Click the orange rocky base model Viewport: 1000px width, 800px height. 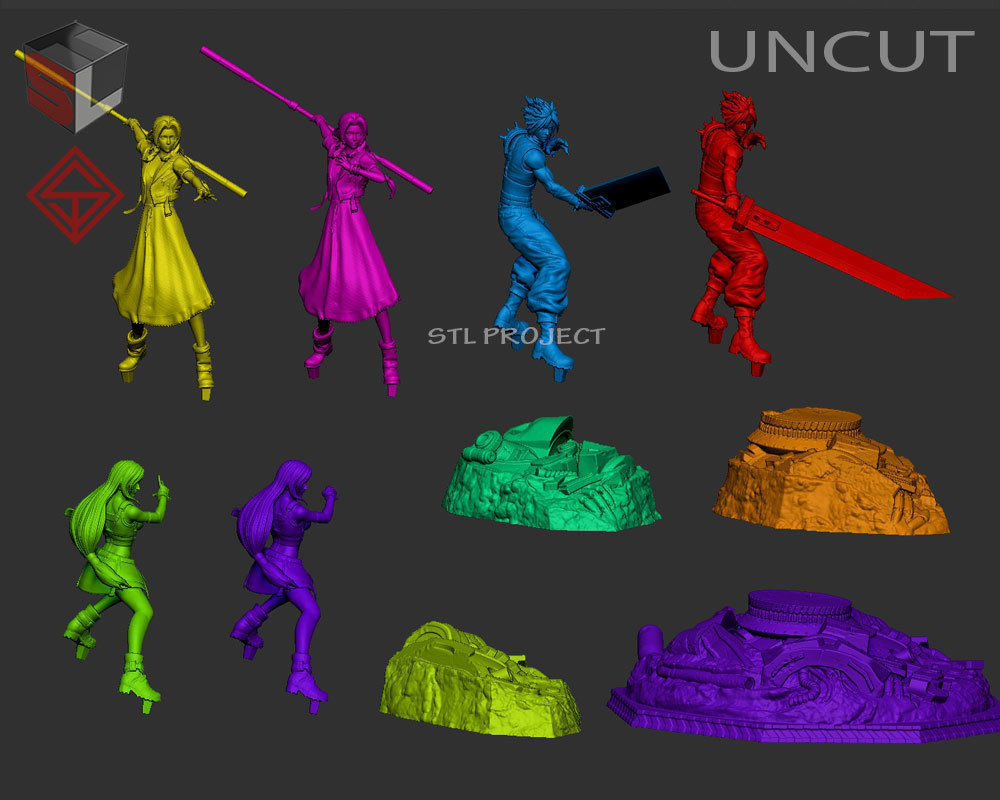click(830, 471)
